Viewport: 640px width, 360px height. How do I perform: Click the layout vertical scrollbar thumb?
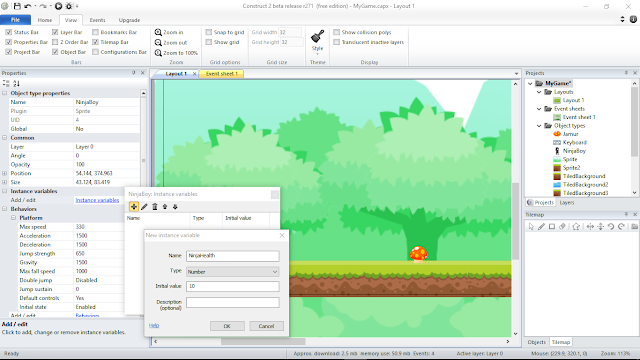pyautogui.click(x=515, y=221)
